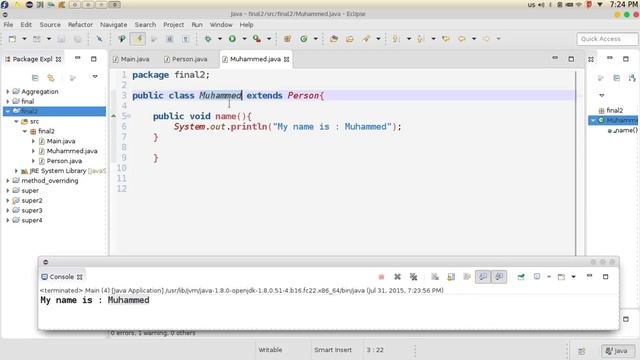Click the Open Type toolbar icon
640x360 pixels.
click(334, 39)
